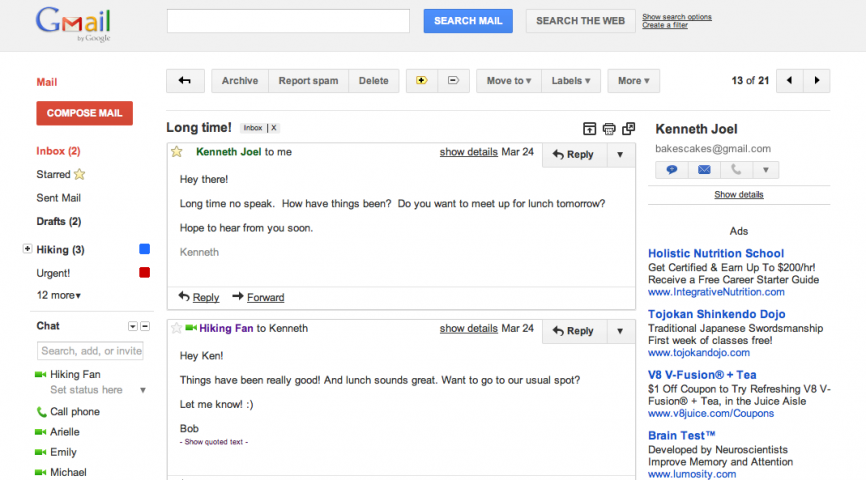Image resolution: width=866 pixels, height=480 pixels.
Task: Open the Move to dropdown
Action: click(508, 81)
